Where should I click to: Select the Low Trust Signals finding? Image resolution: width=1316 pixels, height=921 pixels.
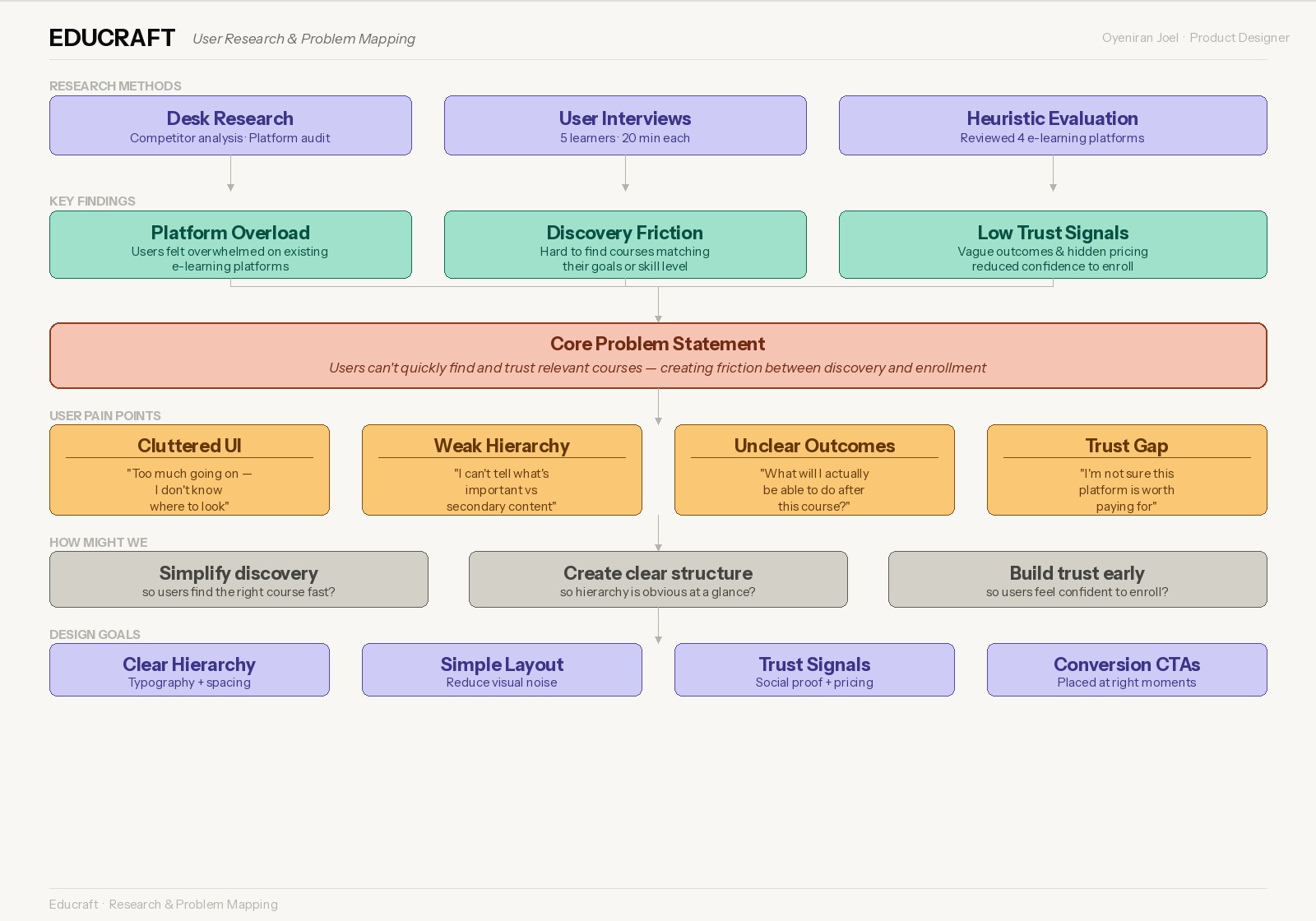click(1053, 244)
